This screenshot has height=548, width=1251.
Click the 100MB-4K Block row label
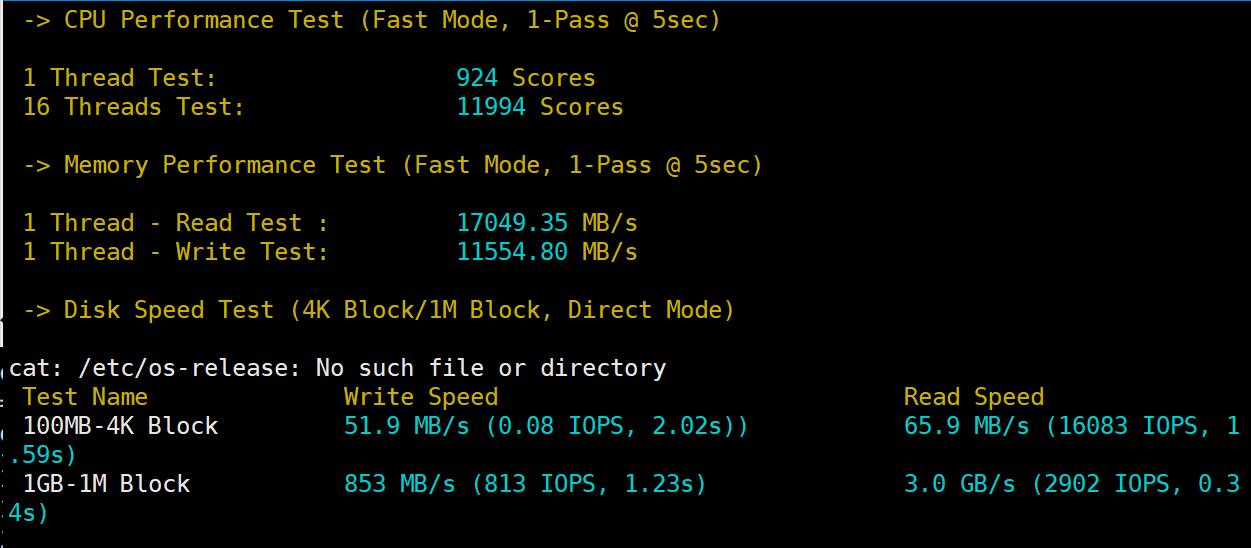(x=120, y=426)
